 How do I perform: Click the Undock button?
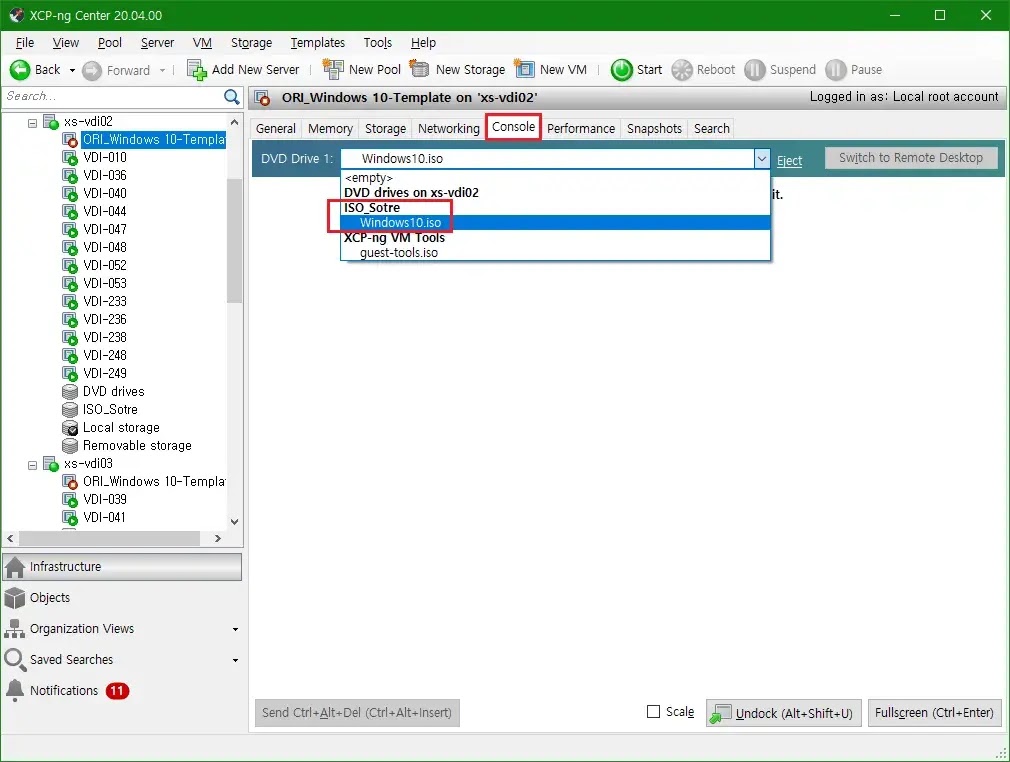783,712
